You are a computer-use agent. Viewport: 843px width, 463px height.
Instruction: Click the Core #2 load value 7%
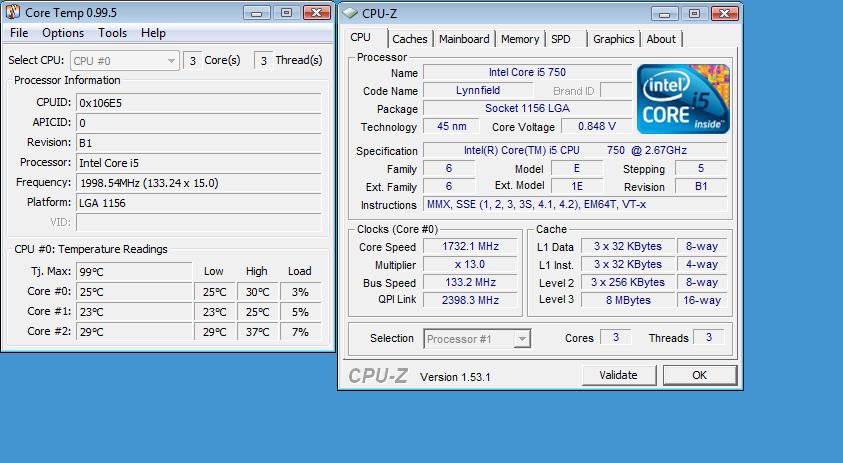300,331
